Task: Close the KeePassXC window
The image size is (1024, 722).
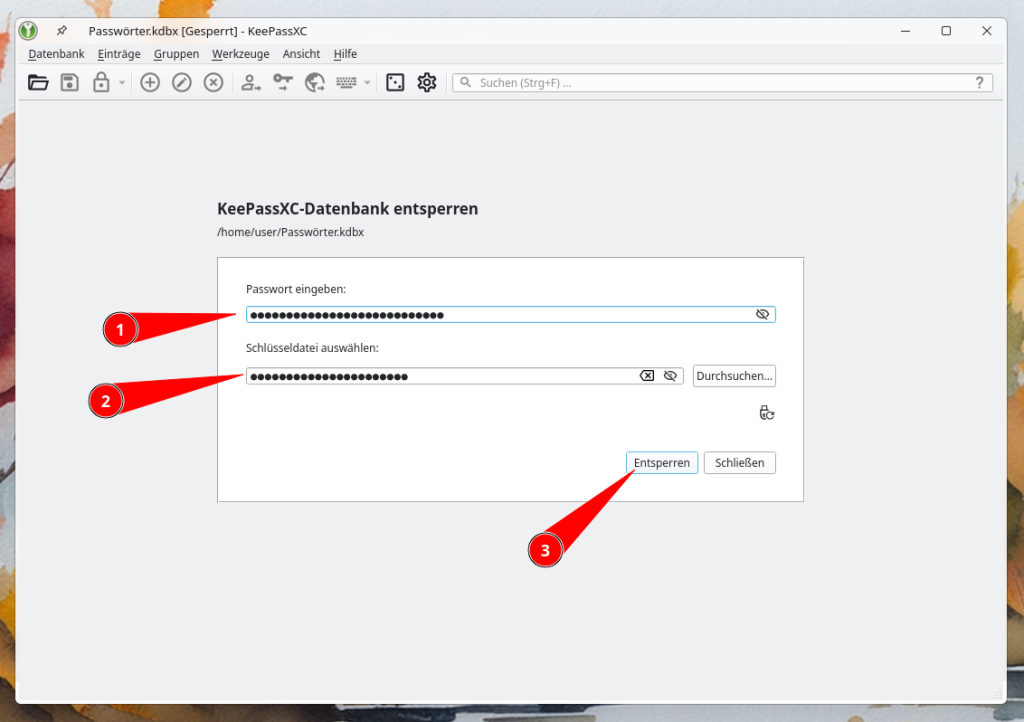Action: (987, 31)
